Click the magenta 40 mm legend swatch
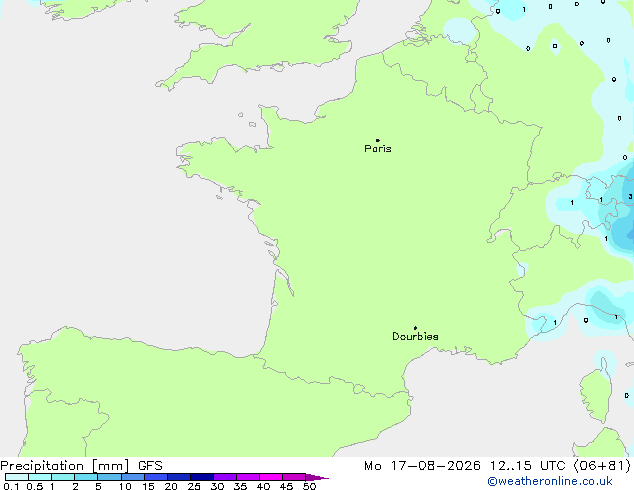 271,477
